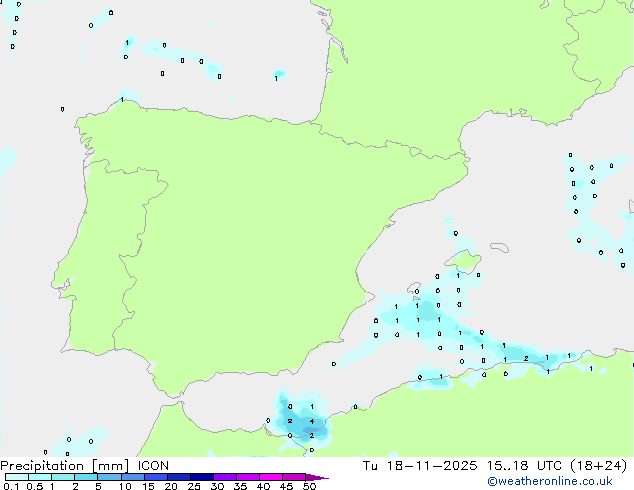Screen dimensions: 634x490
Task: Click the legend scale label '50'
Action: coord(309,486)
